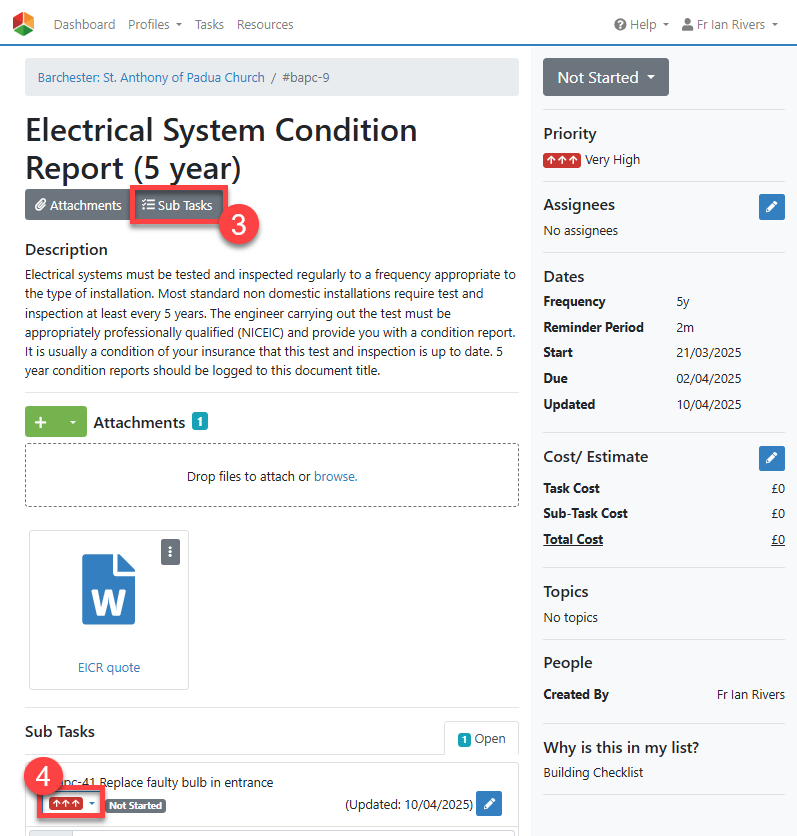Expand the Profiles dropdown menu

pyautogui.click(x=154, y=24)
